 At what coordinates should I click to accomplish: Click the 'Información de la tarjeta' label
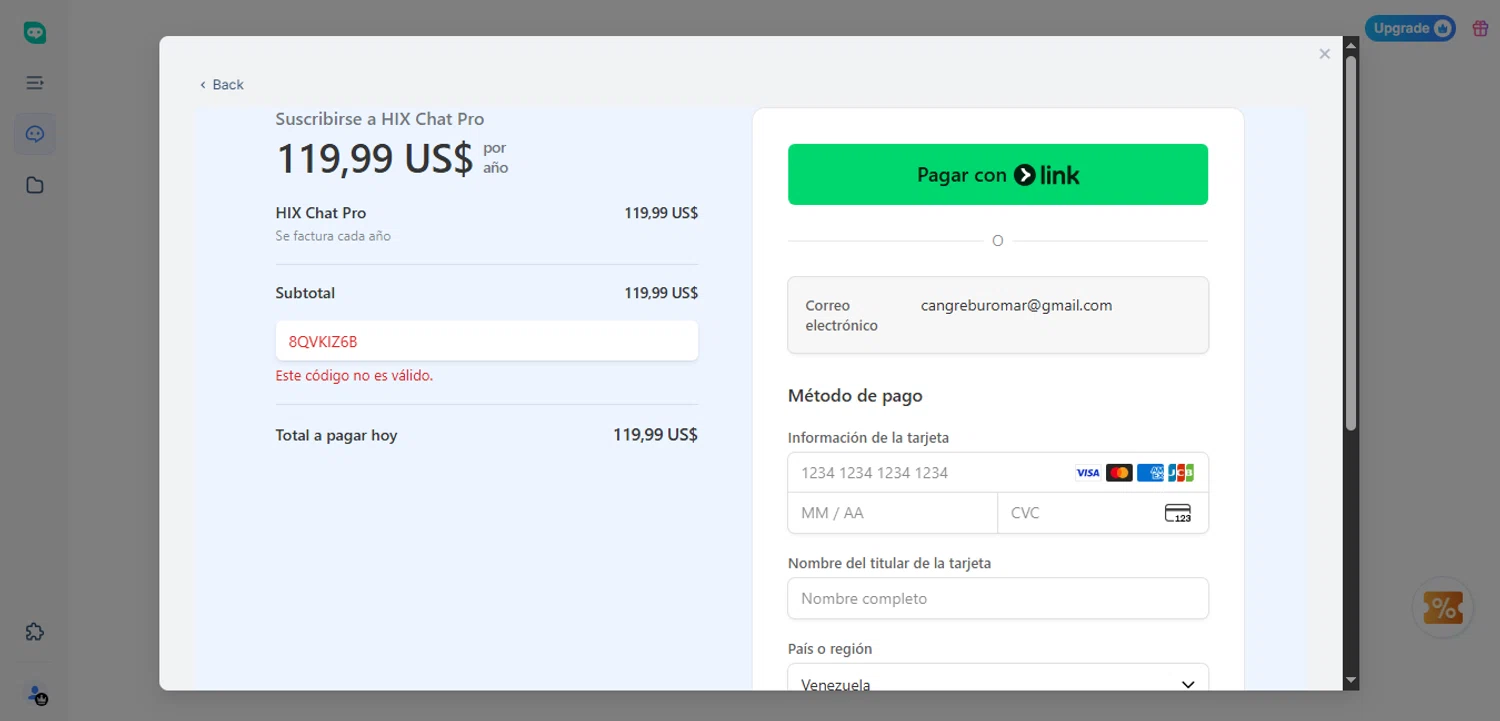[x=868, y=438]
